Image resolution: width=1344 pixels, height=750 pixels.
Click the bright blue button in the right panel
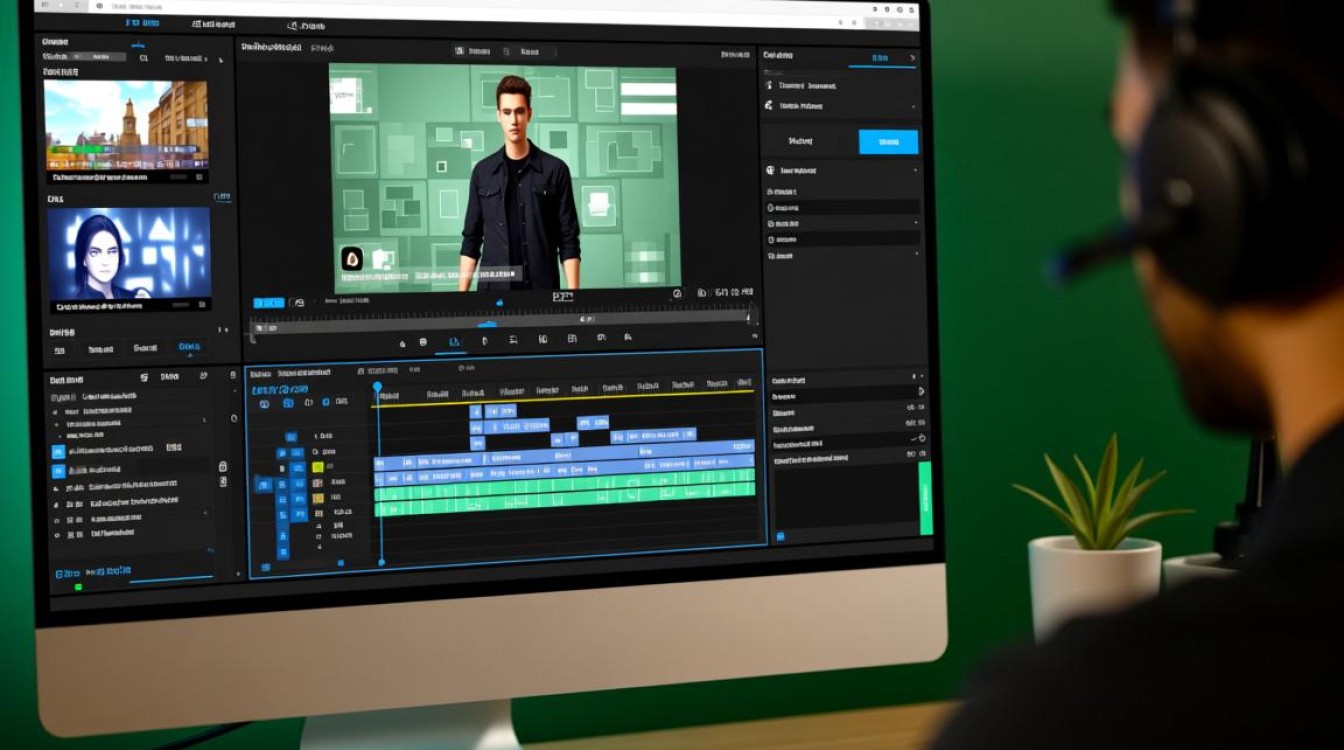888,142
